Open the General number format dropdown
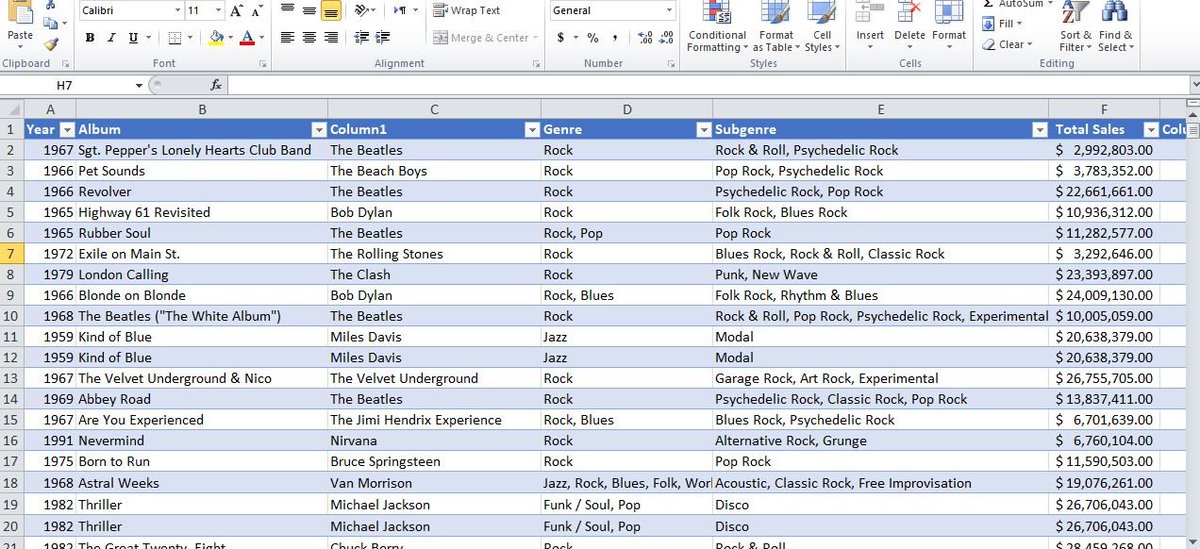The image size is (1200, 549). [x=669, y=10]
